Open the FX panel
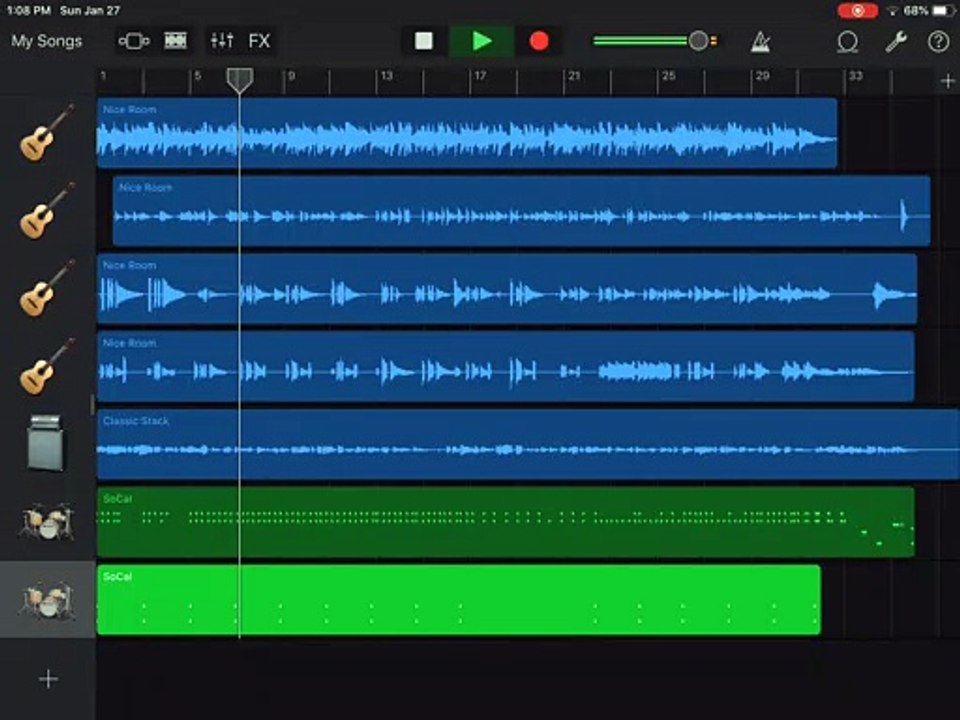 click(x=259, y=41)
